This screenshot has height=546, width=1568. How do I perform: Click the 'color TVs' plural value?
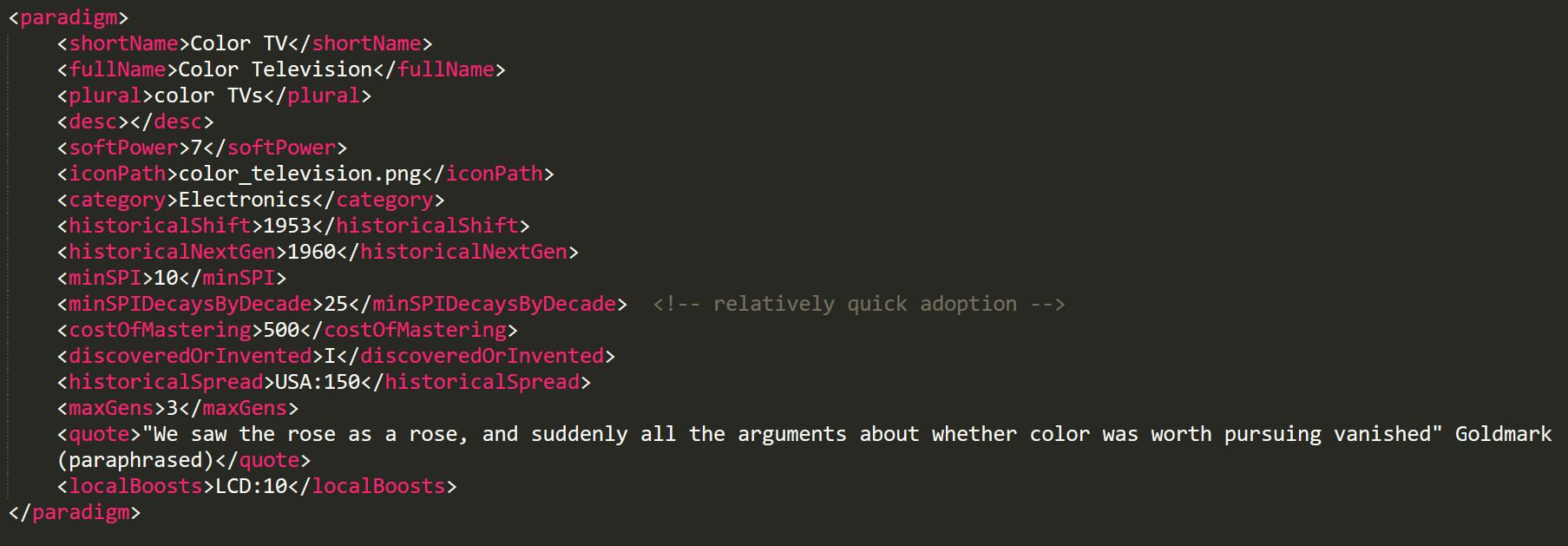point(208,95)
